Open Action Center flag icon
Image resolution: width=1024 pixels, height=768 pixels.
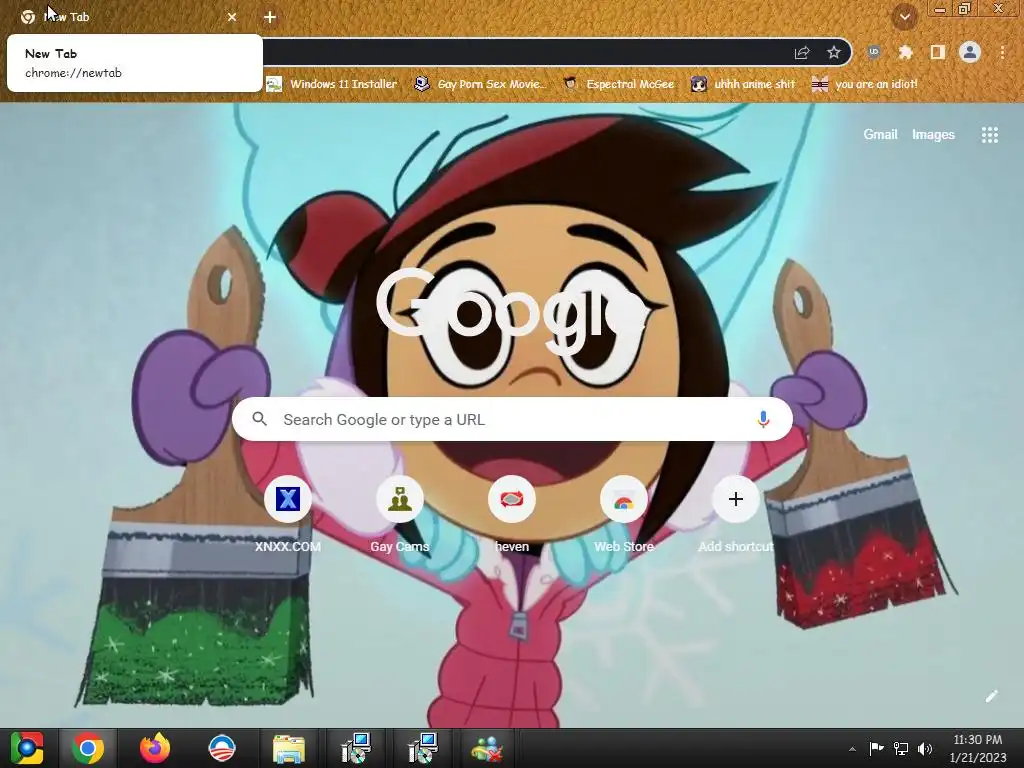[876, 748]
